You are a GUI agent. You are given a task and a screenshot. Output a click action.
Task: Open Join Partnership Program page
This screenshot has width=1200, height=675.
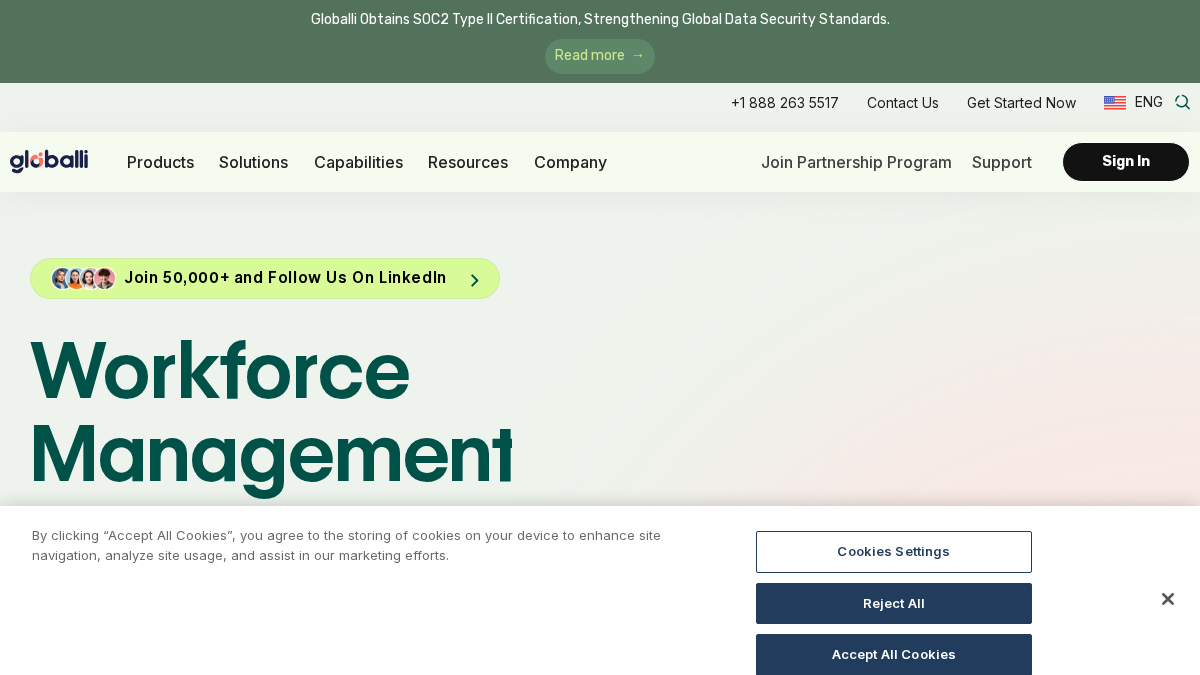point(856,162)
